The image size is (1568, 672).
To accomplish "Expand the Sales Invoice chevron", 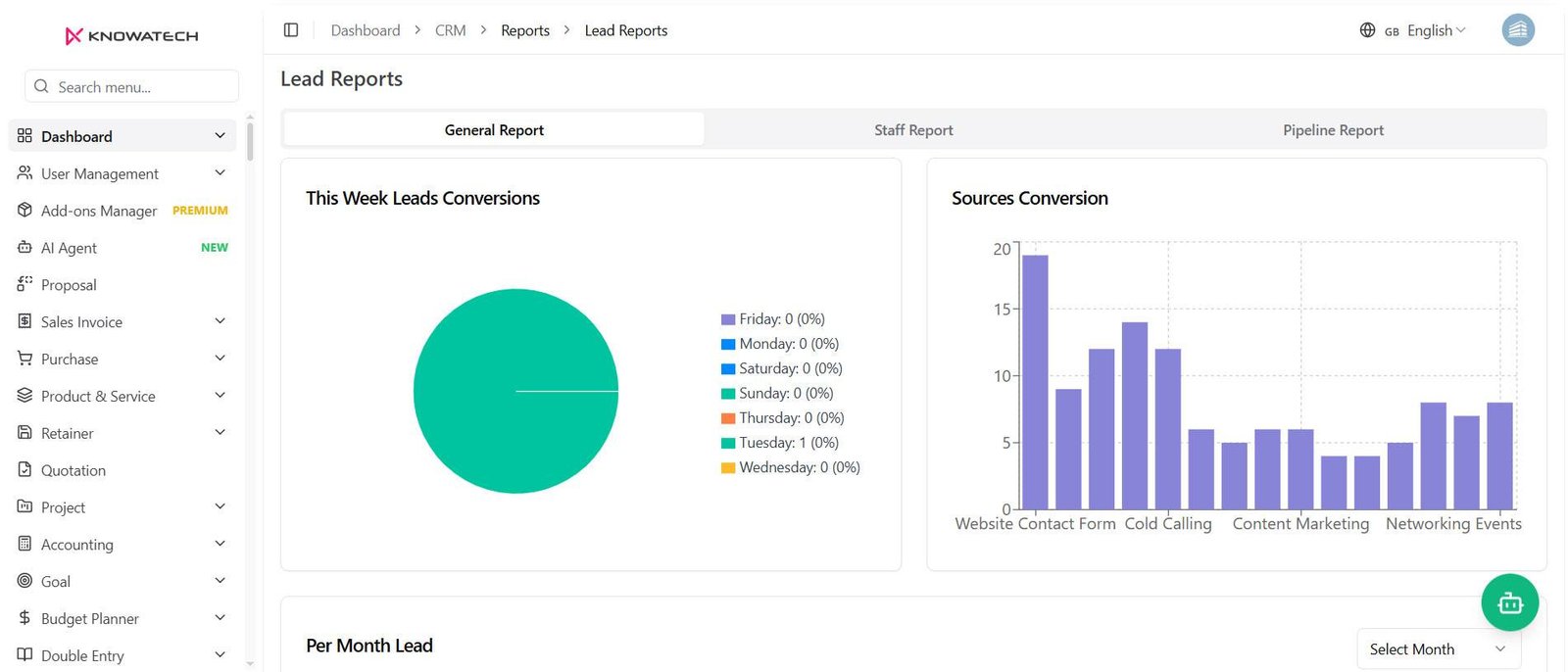I will click(x=220, y=321).
